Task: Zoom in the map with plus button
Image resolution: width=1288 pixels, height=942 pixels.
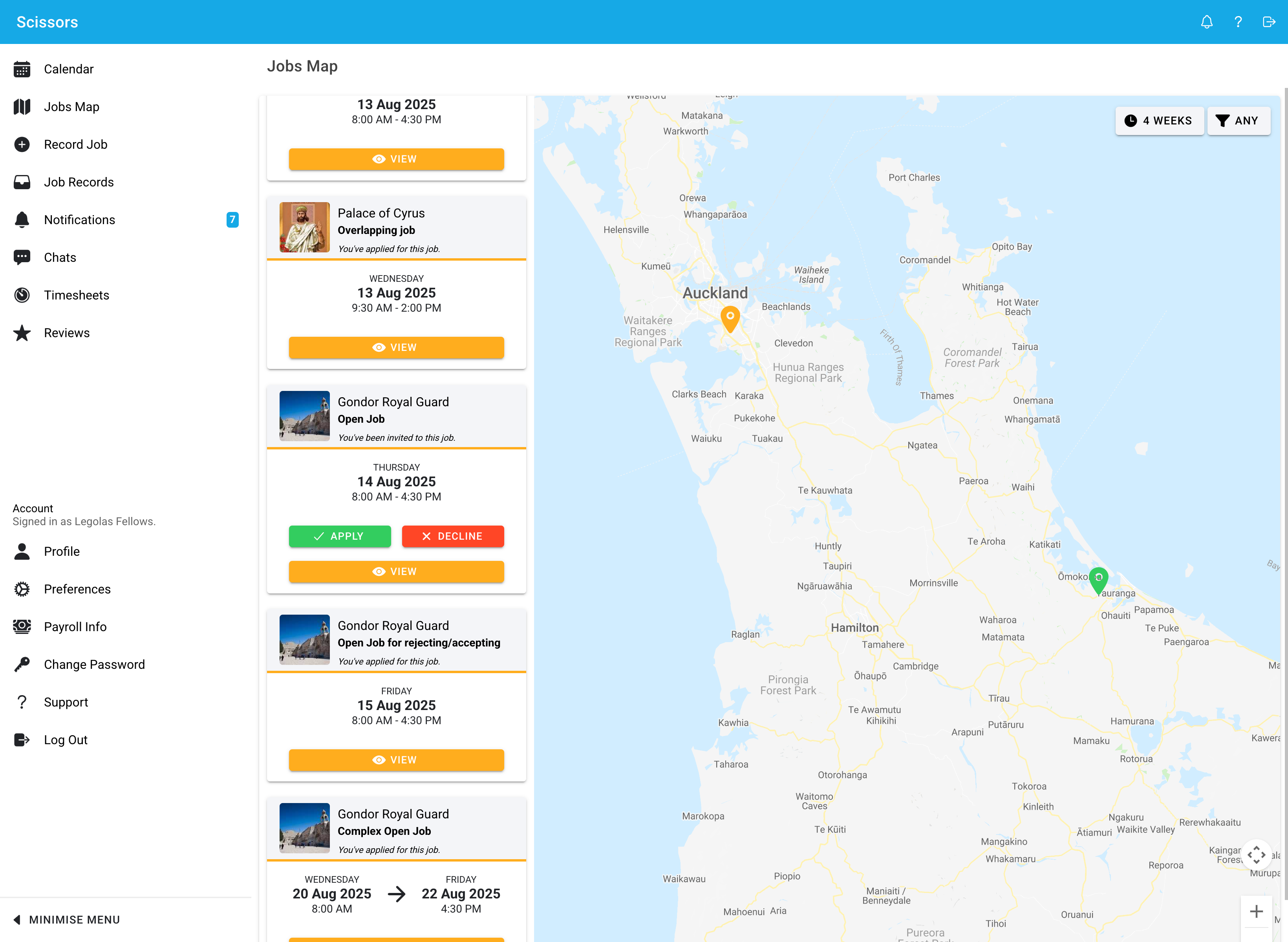Action: click(x=1256, y=911)
